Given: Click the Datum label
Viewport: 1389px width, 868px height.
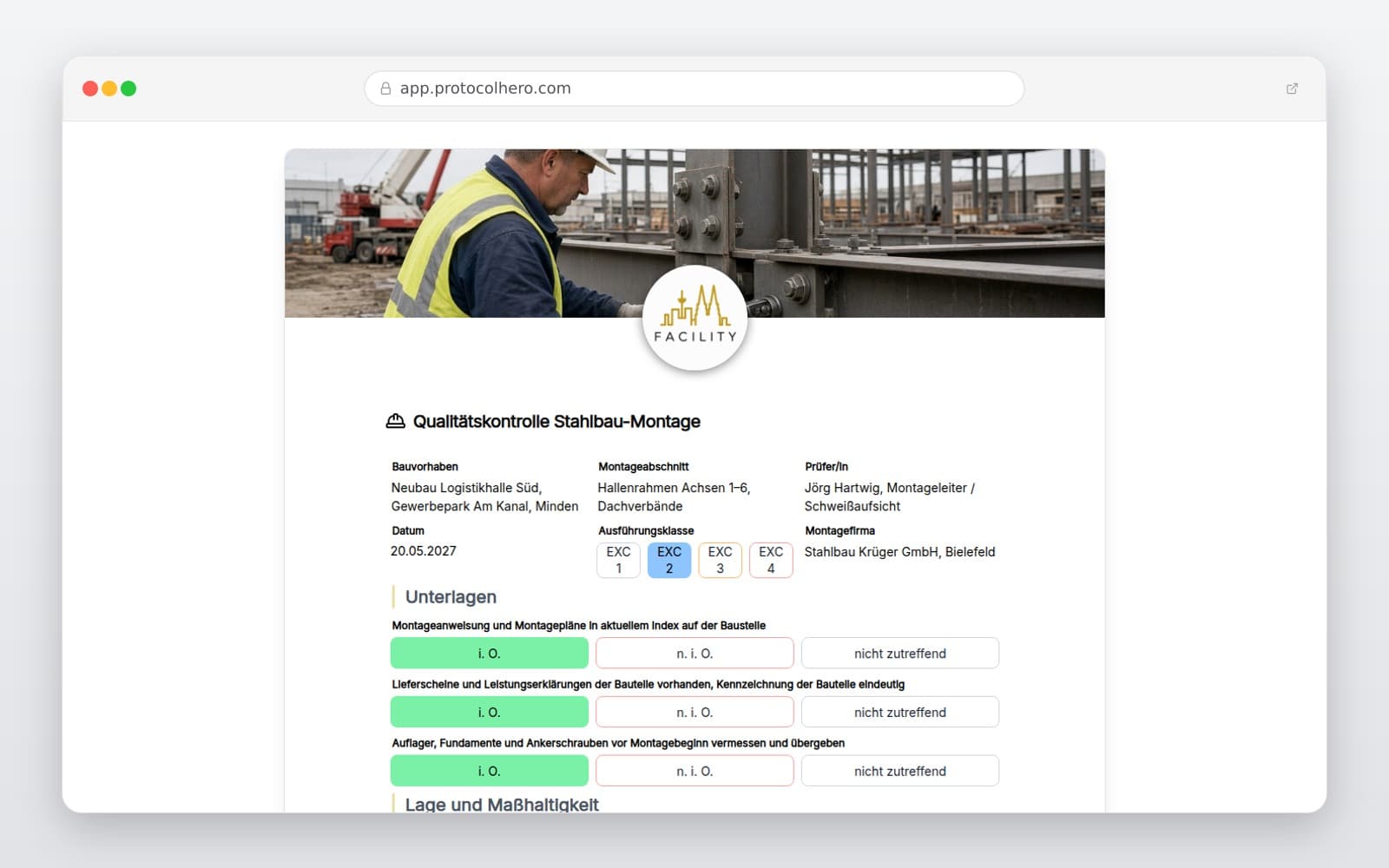Looking at the screenshot, I should pos(408,530).
